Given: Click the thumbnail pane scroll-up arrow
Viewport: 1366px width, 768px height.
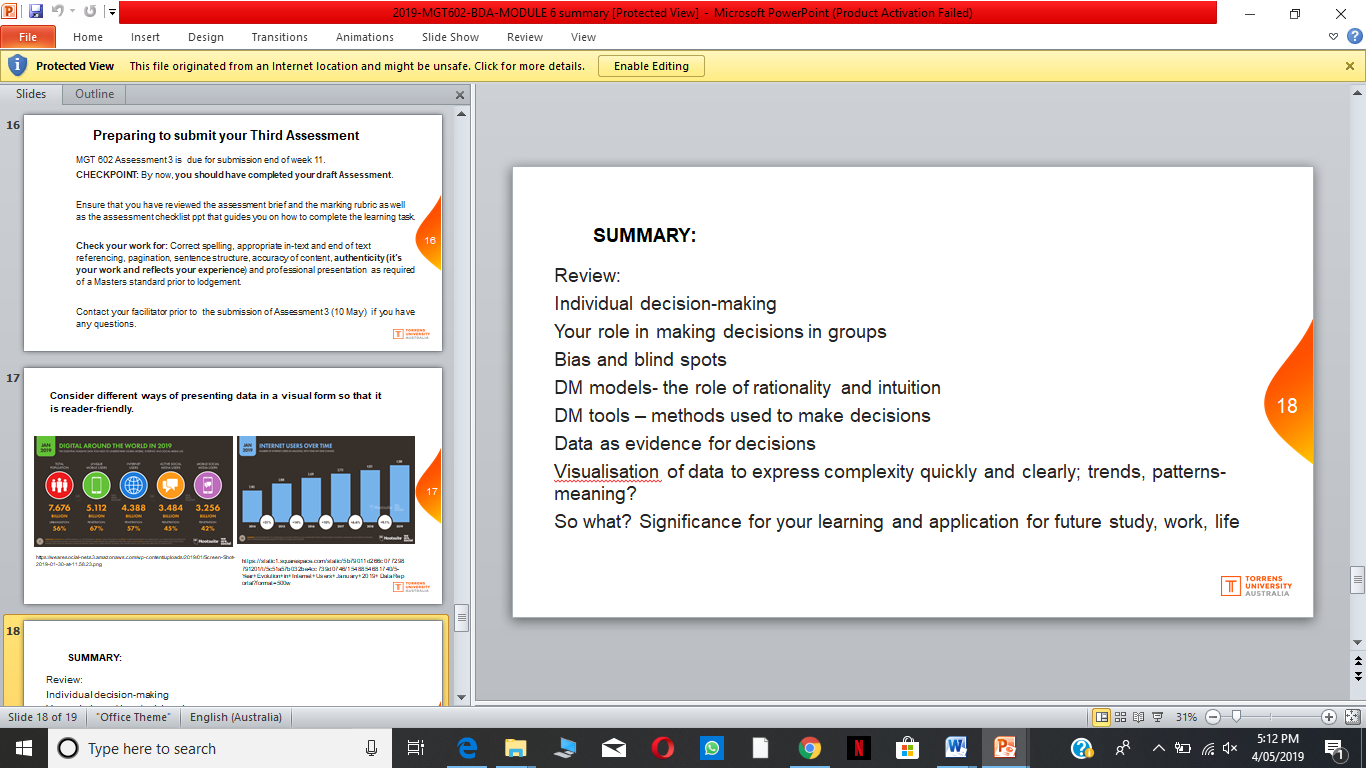Looking at the screenshot, I should pyautogui.click(x=461, y=115).
